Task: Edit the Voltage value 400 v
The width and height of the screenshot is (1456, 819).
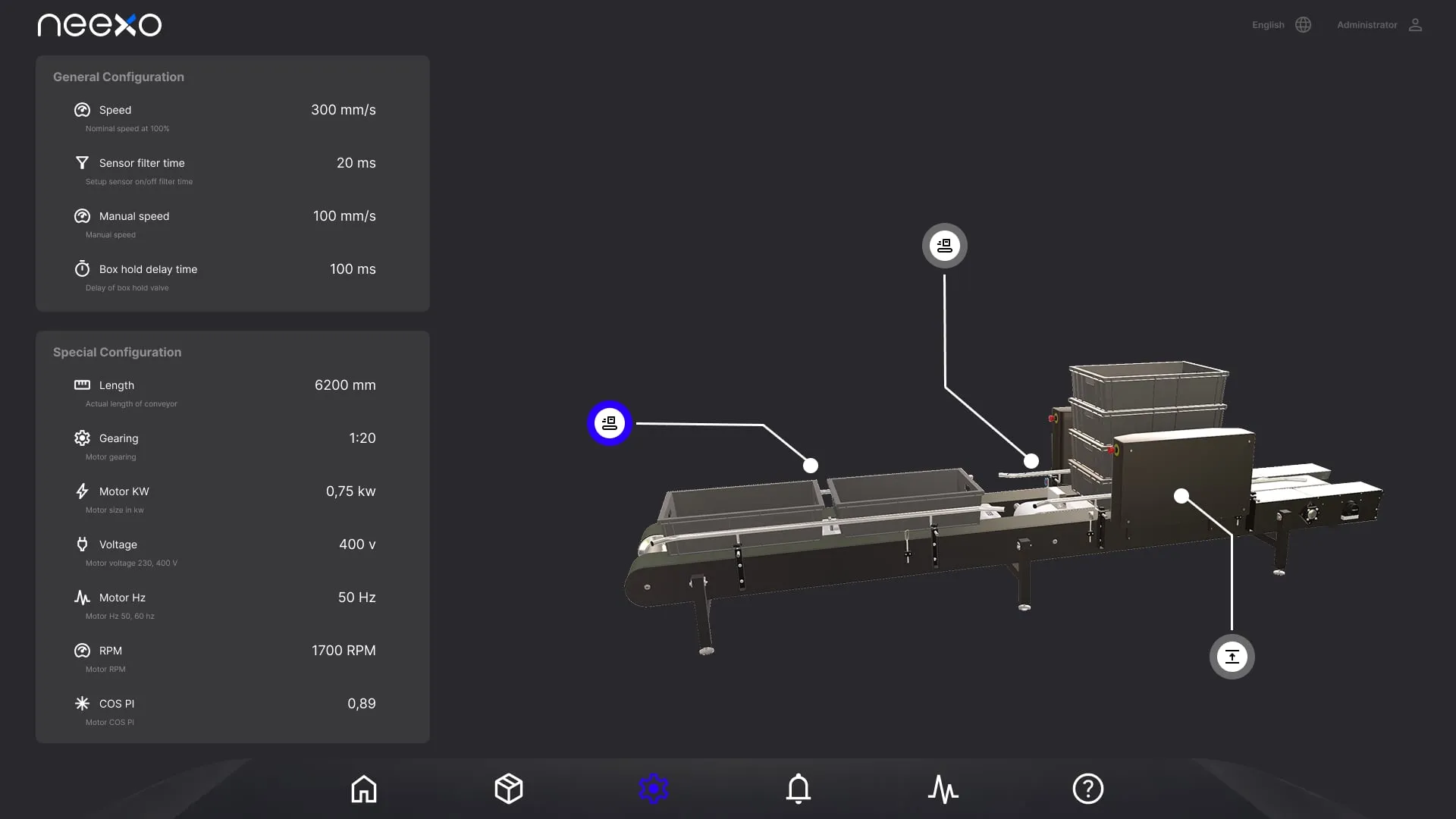Action: tap(357, 544)
